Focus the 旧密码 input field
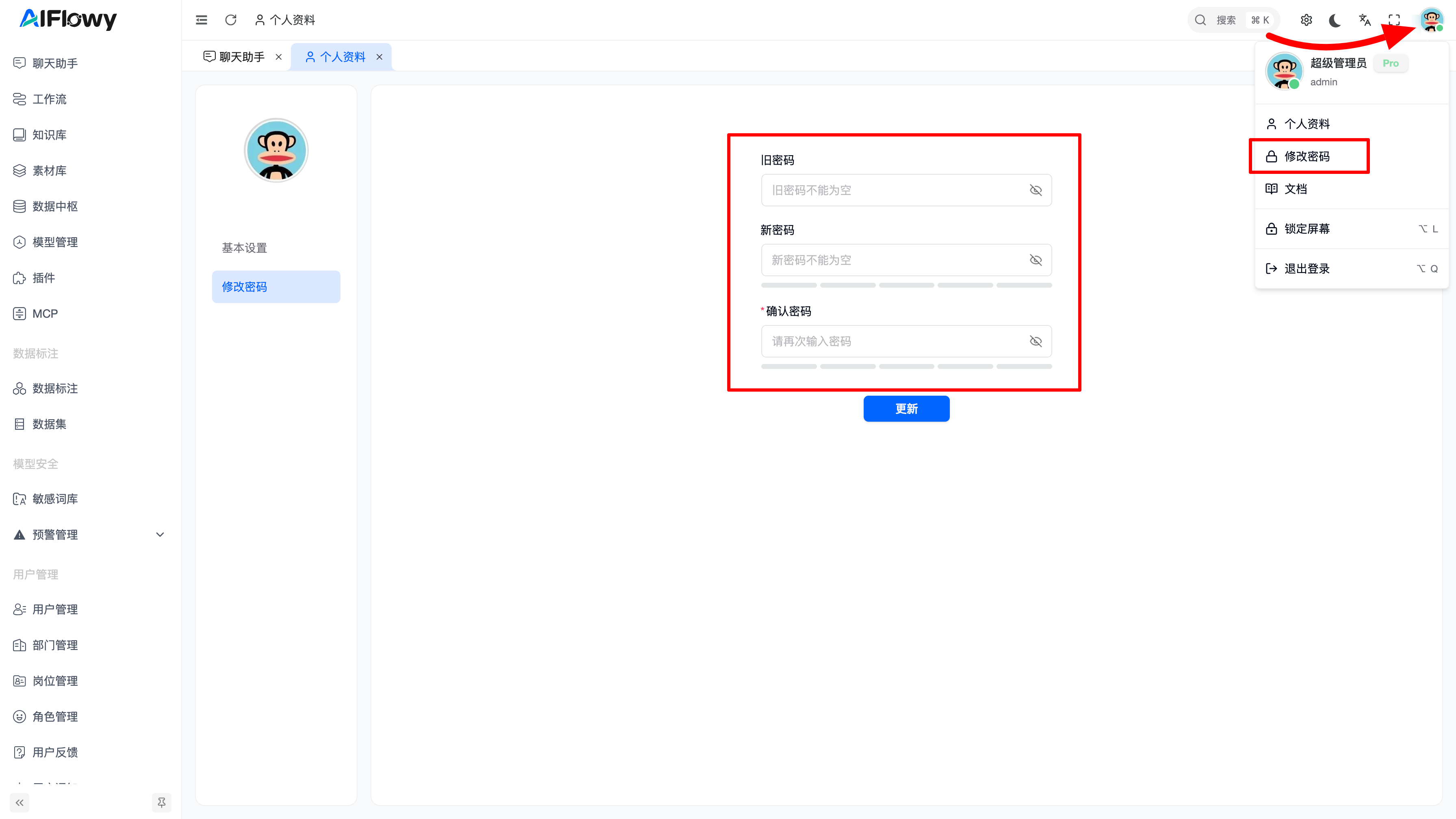The height and width of the screenshot is (819, 1456). [893, 191]
